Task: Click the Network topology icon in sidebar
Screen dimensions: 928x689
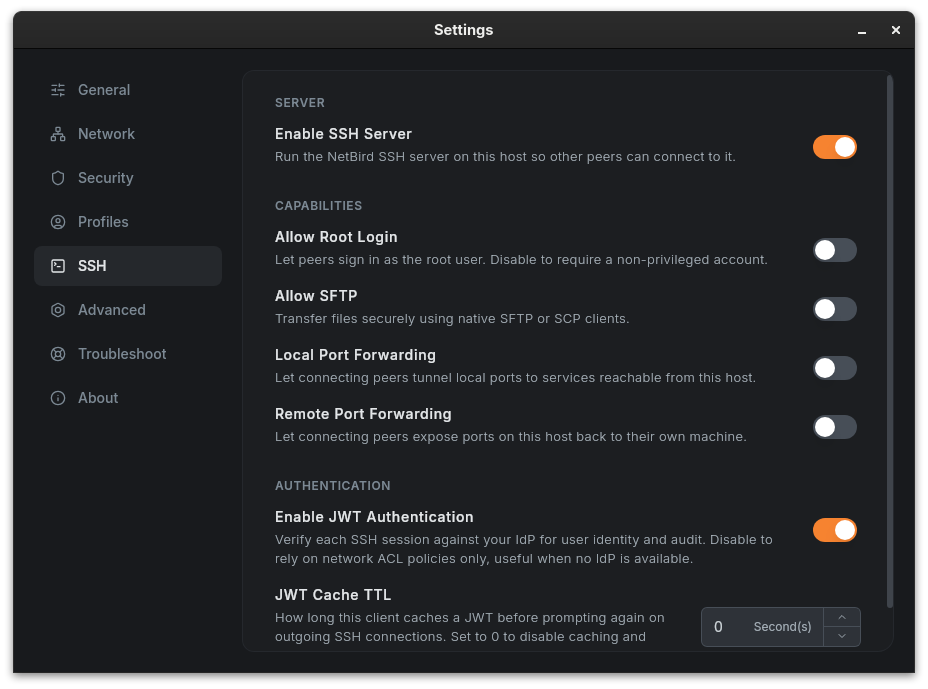Action: [x=58, y=134]
